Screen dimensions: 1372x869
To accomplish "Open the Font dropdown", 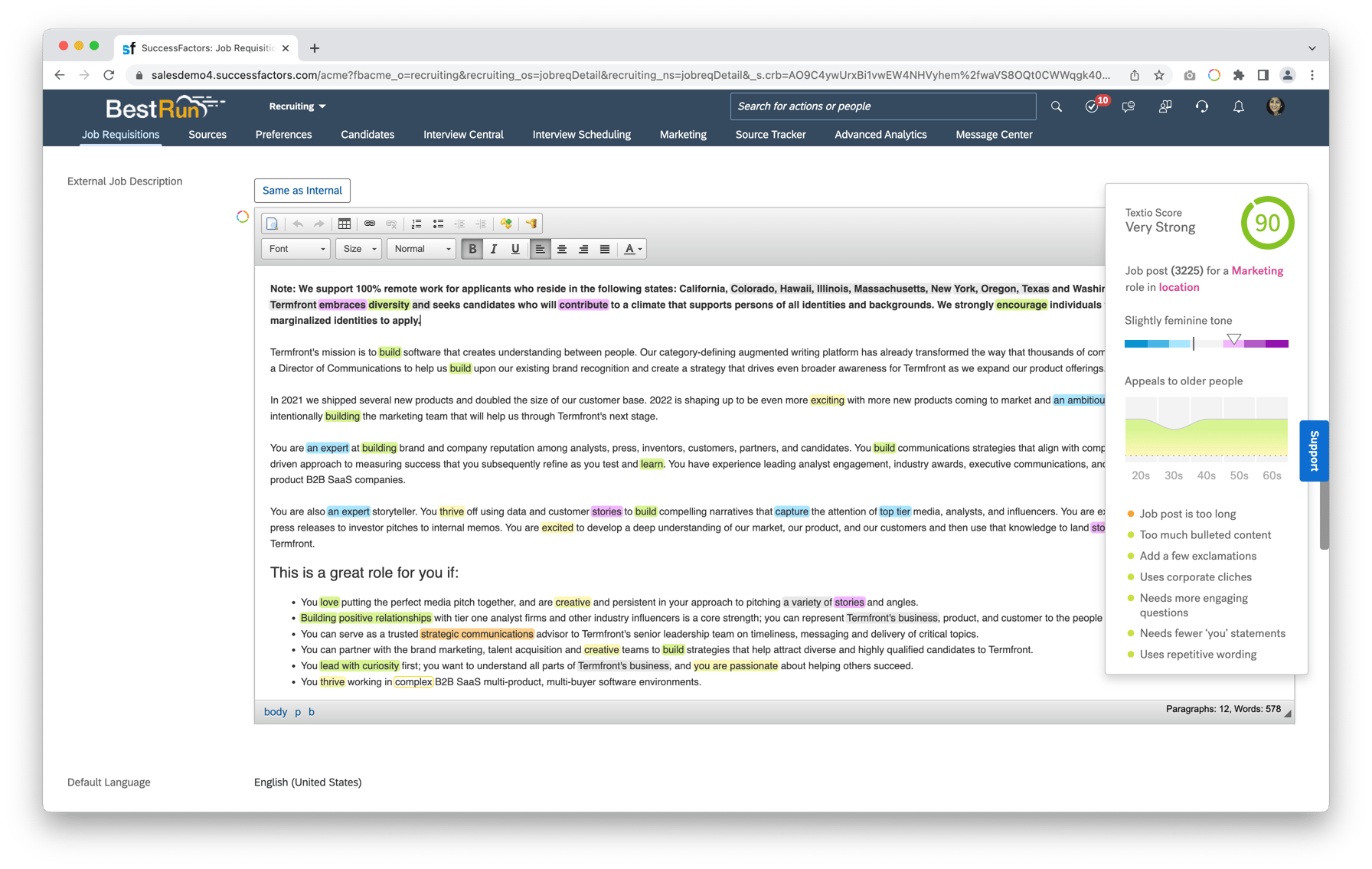I will click(295, 249).
